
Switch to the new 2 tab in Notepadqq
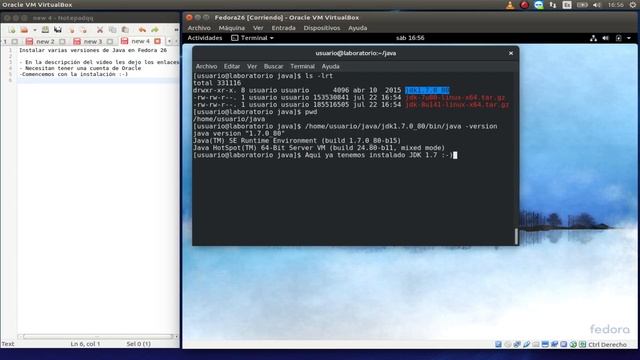coord(45,42)
